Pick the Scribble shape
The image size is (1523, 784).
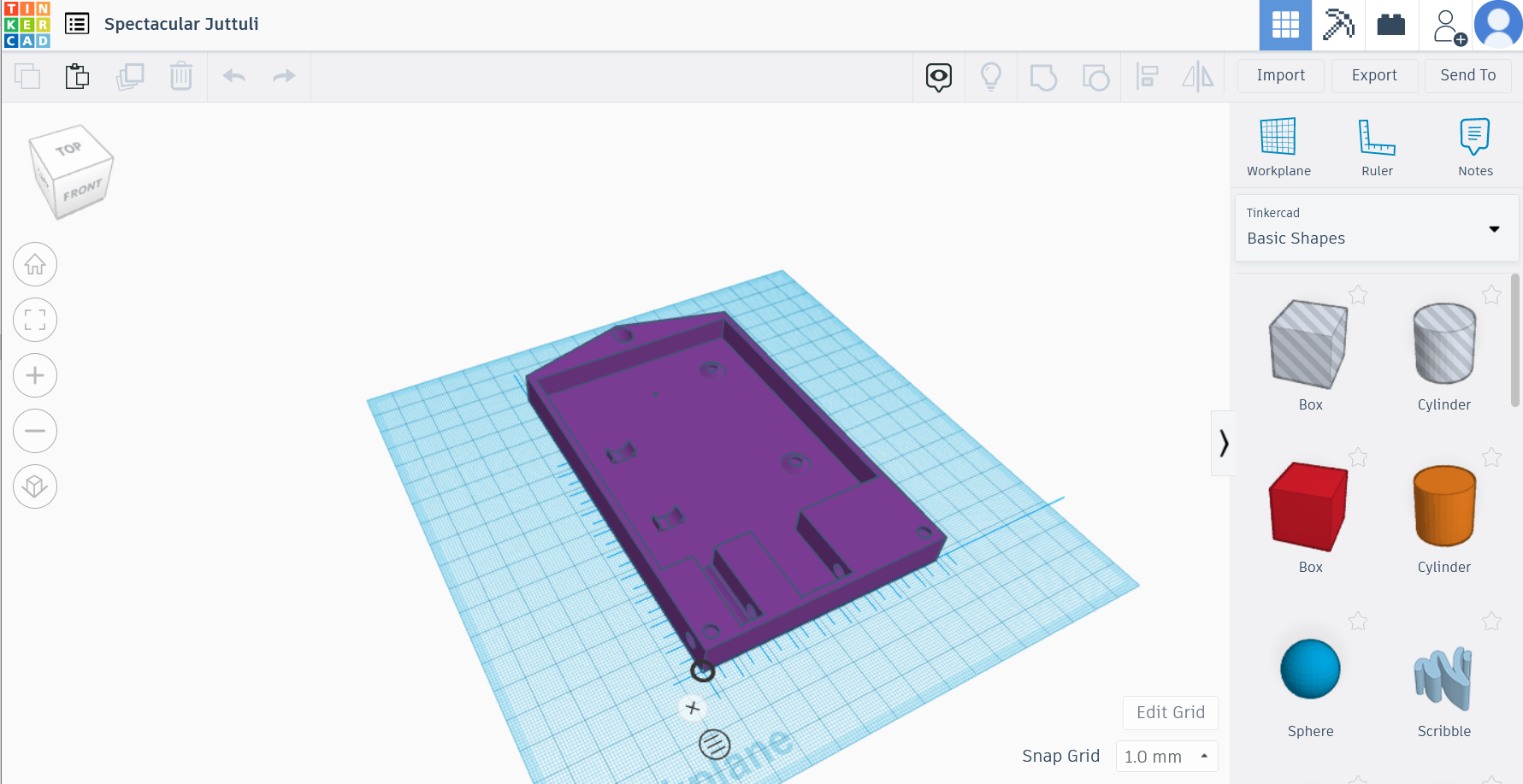pos(1443,678)
